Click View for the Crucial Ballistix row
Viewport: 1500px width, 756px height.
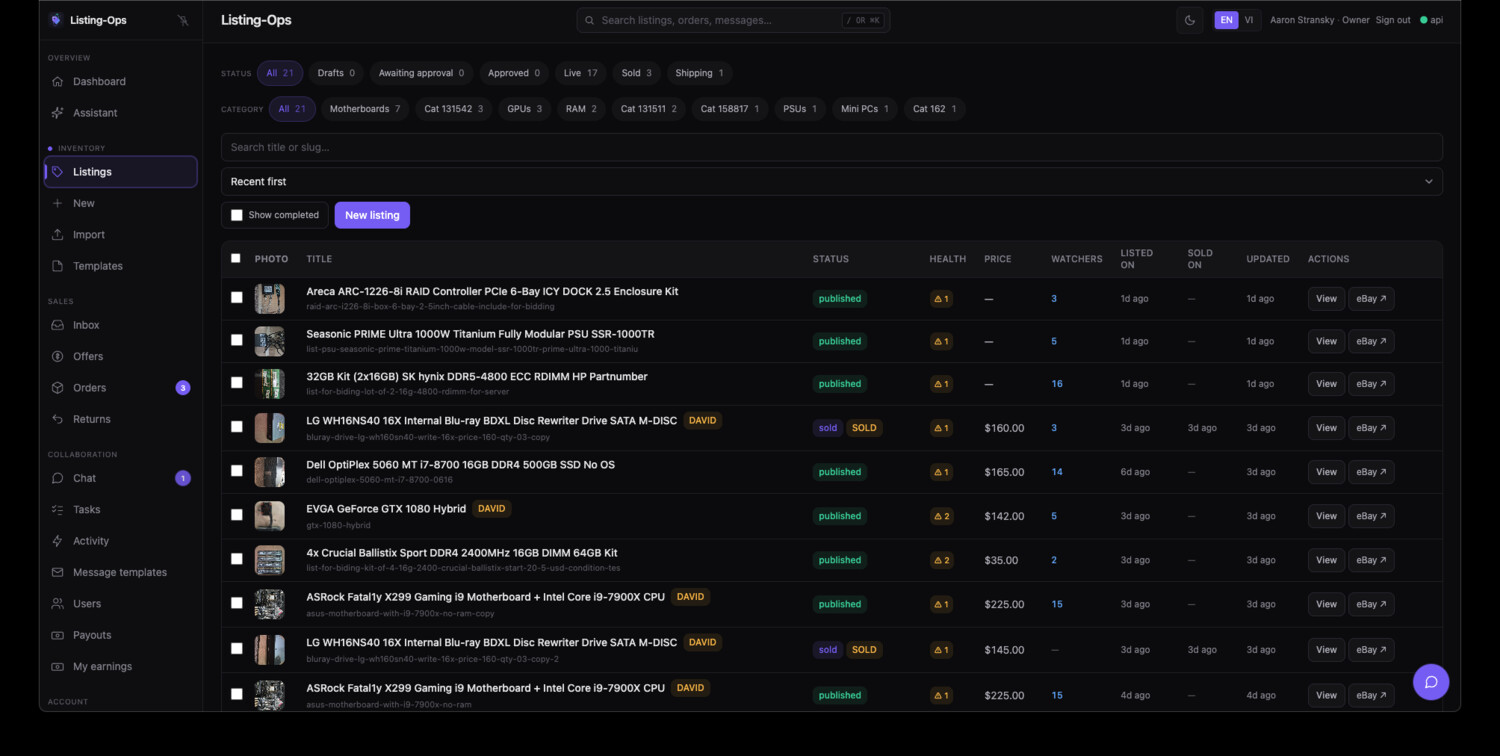(x=1326, y=560)
